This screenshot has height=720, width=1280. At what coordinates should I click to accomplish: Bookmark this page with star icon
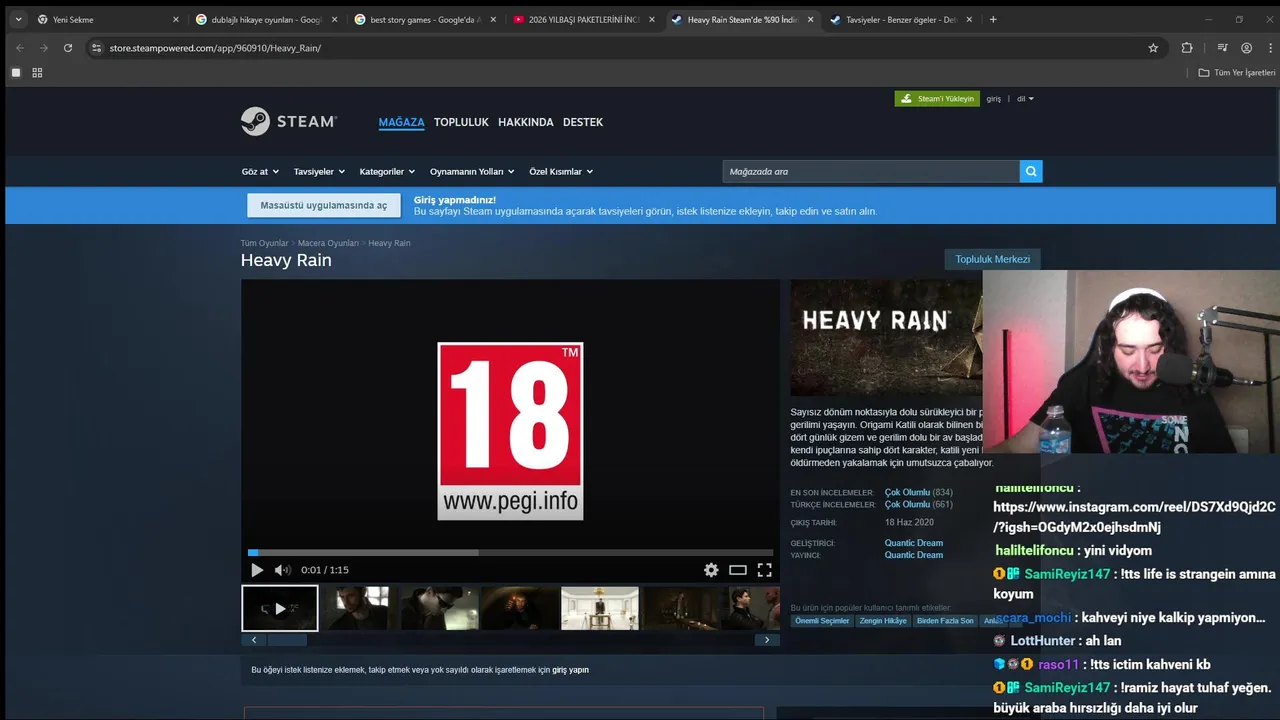[1153, 47]
